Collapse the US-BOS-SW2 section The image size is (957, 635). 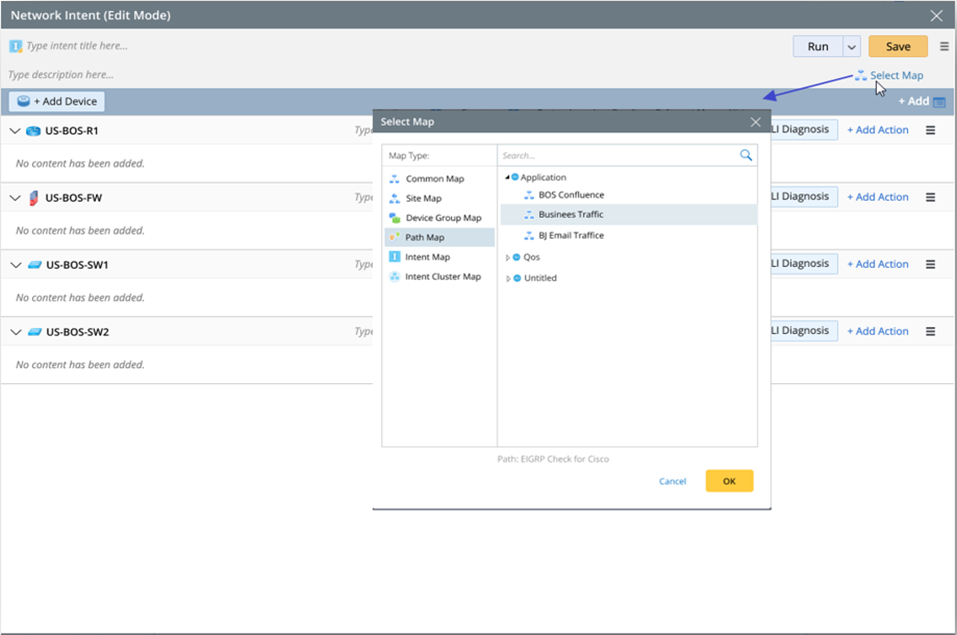[15, 332]
